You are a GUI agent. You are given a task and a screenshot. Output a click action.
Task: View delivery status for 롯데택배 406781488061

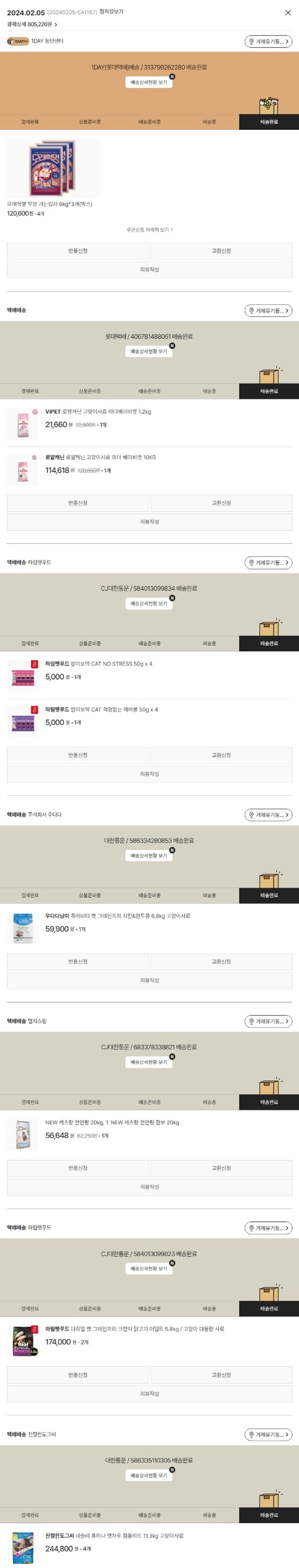[149, 351]
